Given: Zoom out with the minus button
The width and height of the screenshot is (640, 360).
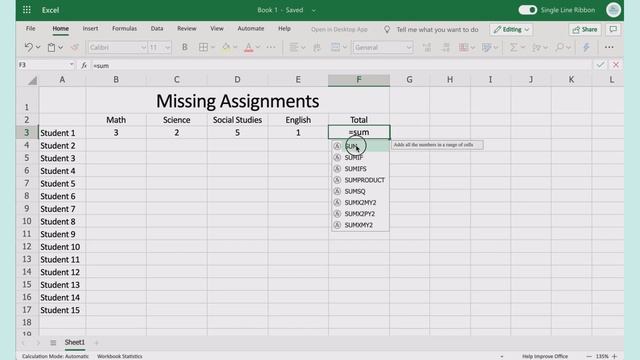Looking at the screenshot, I should [x=589, y=356].
